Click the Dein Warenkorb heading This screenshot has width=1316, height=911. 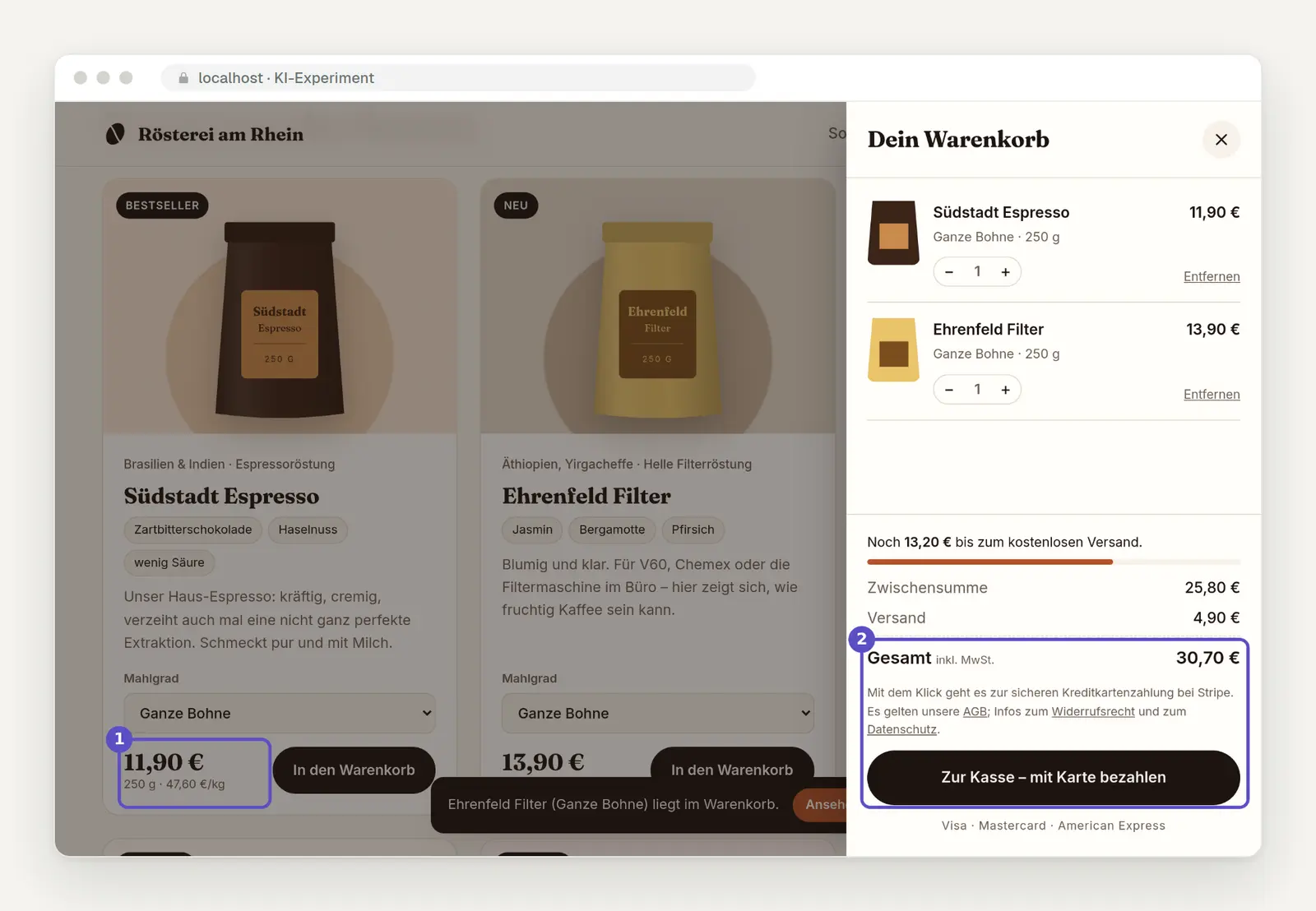coord(958,140)
